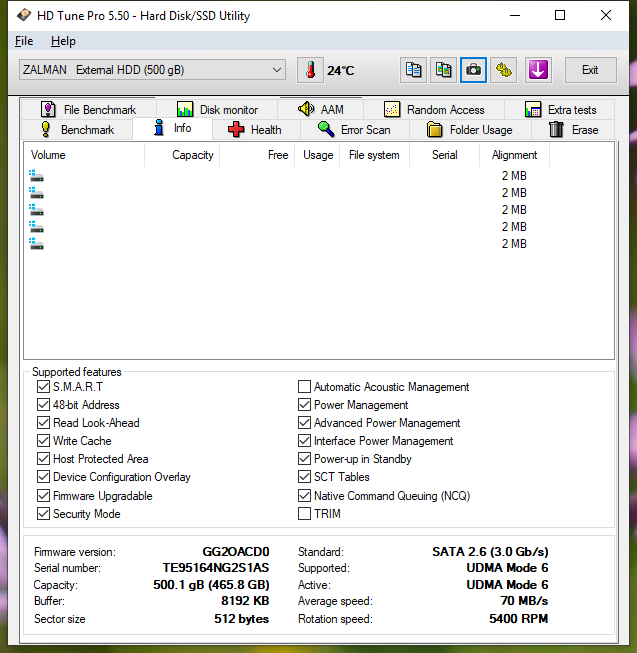Click the buffer value 8192 KB

click(245, 601)
